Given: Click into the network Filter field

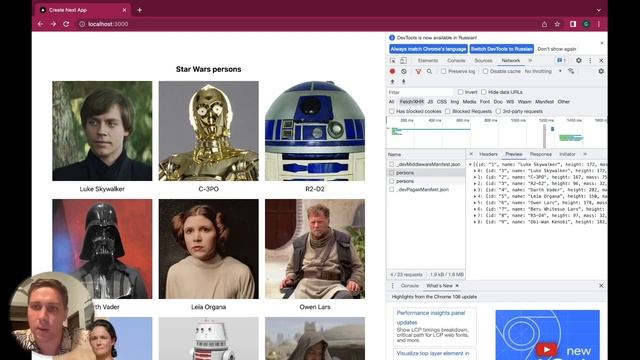Looking at the screenshot, I should (420, 92).
